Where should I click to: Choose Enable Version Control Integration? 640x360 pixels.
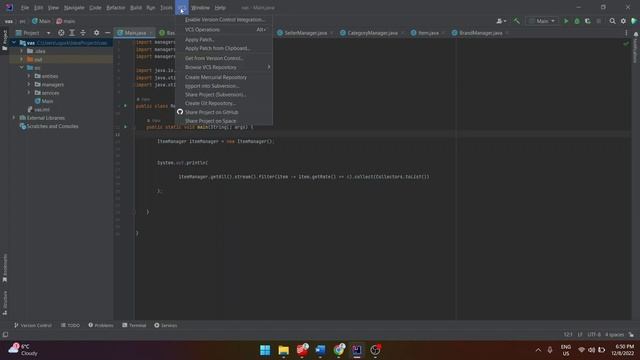[224, 20]
